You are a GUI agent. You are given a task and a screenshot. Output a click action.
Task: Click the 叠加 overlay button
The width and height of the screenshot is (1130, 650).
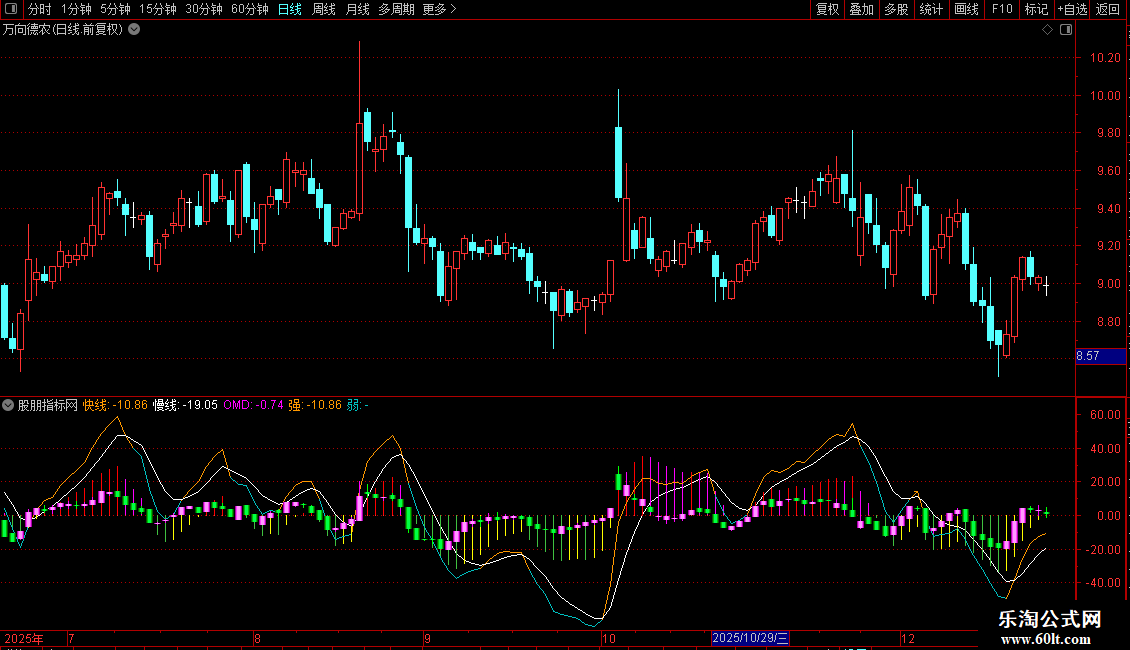[x=862, y=9]
